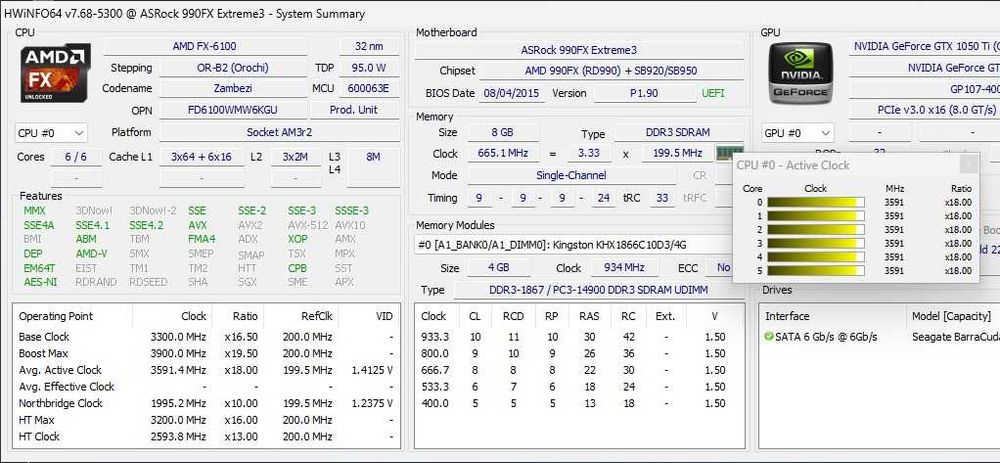The height and width of the screenshot is (463, 1000).
Task: Click the SSE4A feature flag
Action: click(39, 225)
